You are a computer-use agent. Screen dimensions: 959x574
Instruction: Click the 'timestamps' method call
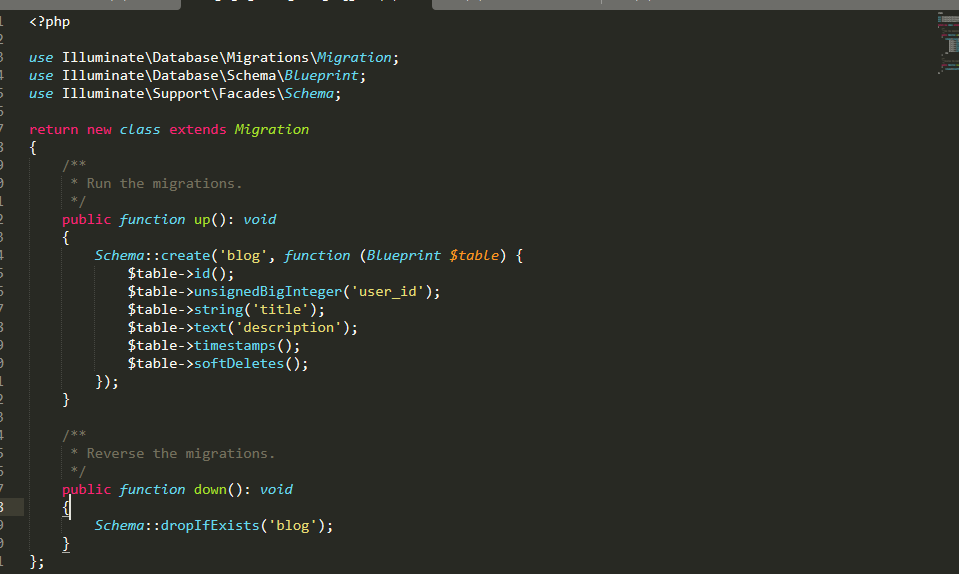coord(235,345)
